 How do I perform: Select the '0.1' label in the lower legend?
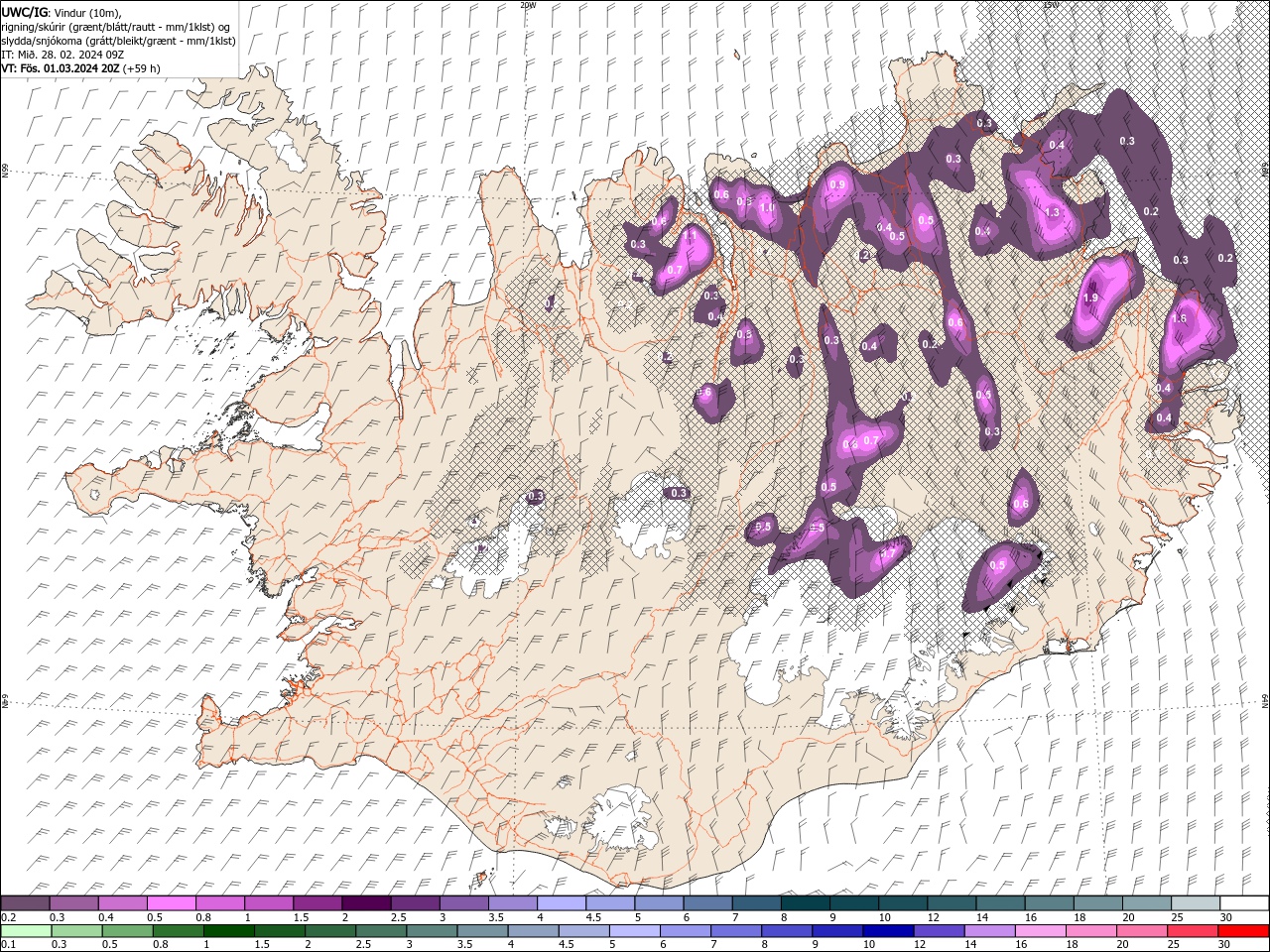[x=9, y=945]
